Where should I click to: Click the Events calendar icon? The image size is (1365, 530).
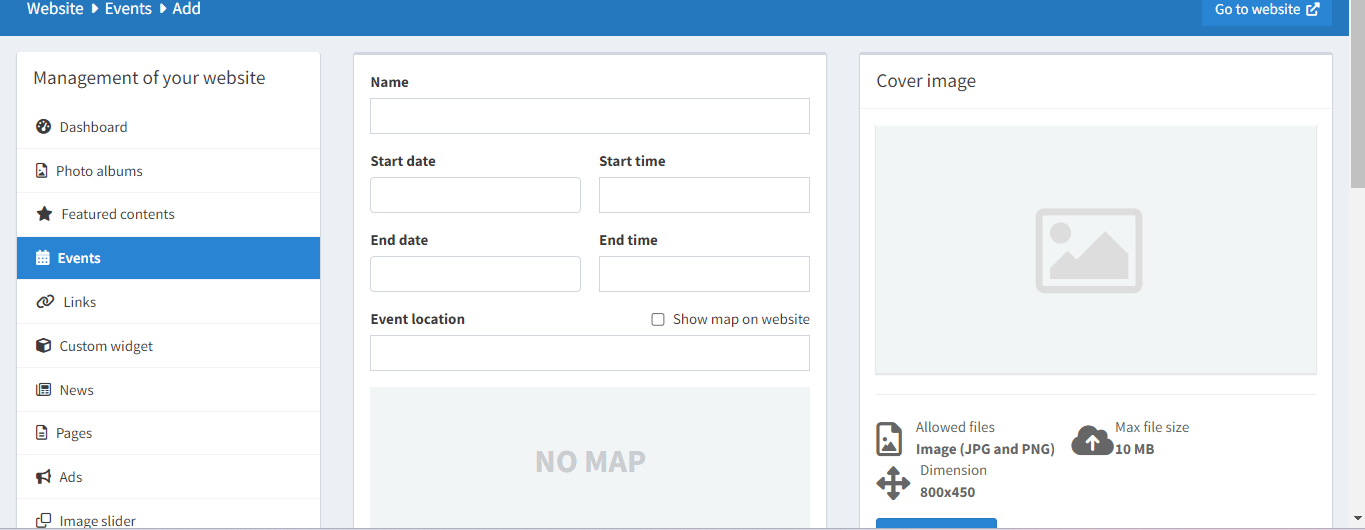42,258
